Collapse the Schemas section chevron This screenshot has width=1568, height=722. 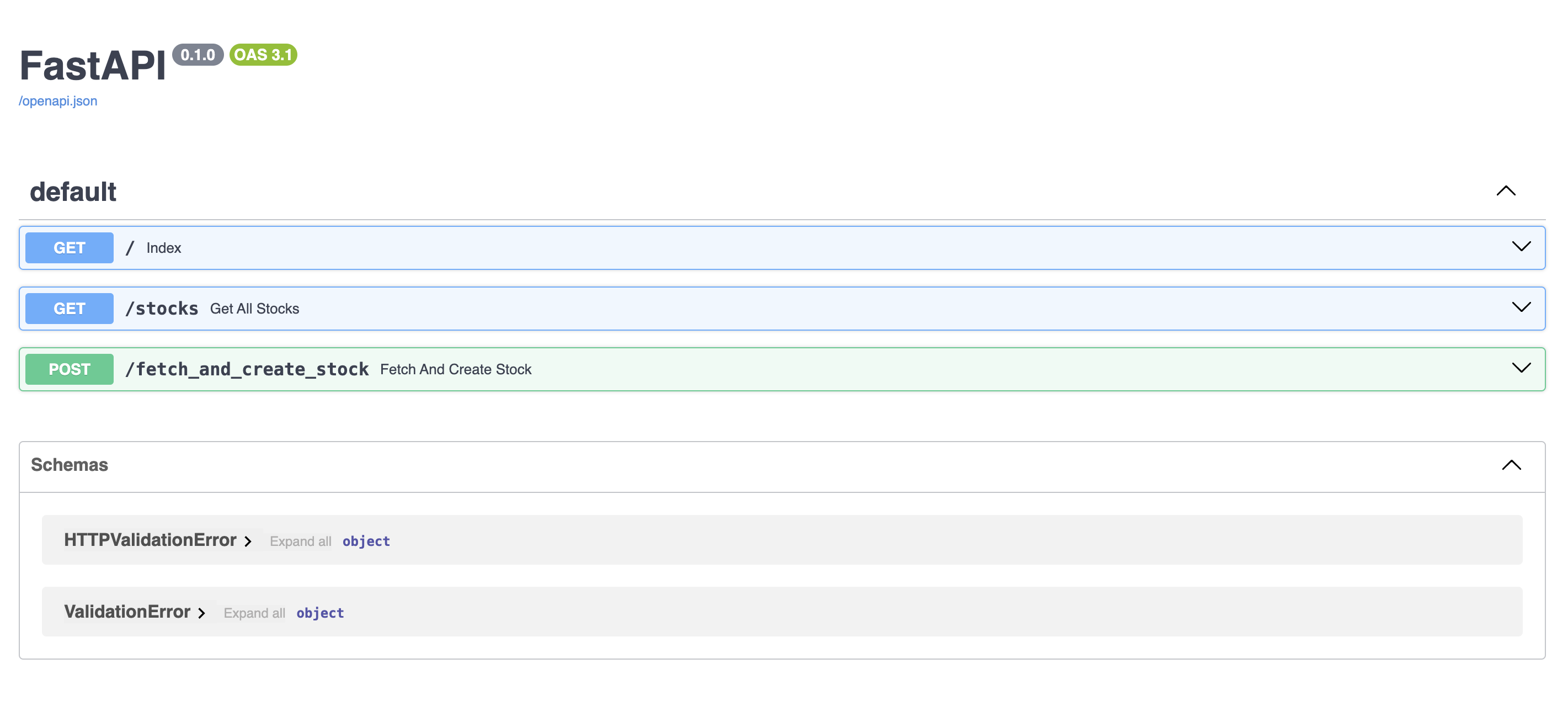[1511, 466]
